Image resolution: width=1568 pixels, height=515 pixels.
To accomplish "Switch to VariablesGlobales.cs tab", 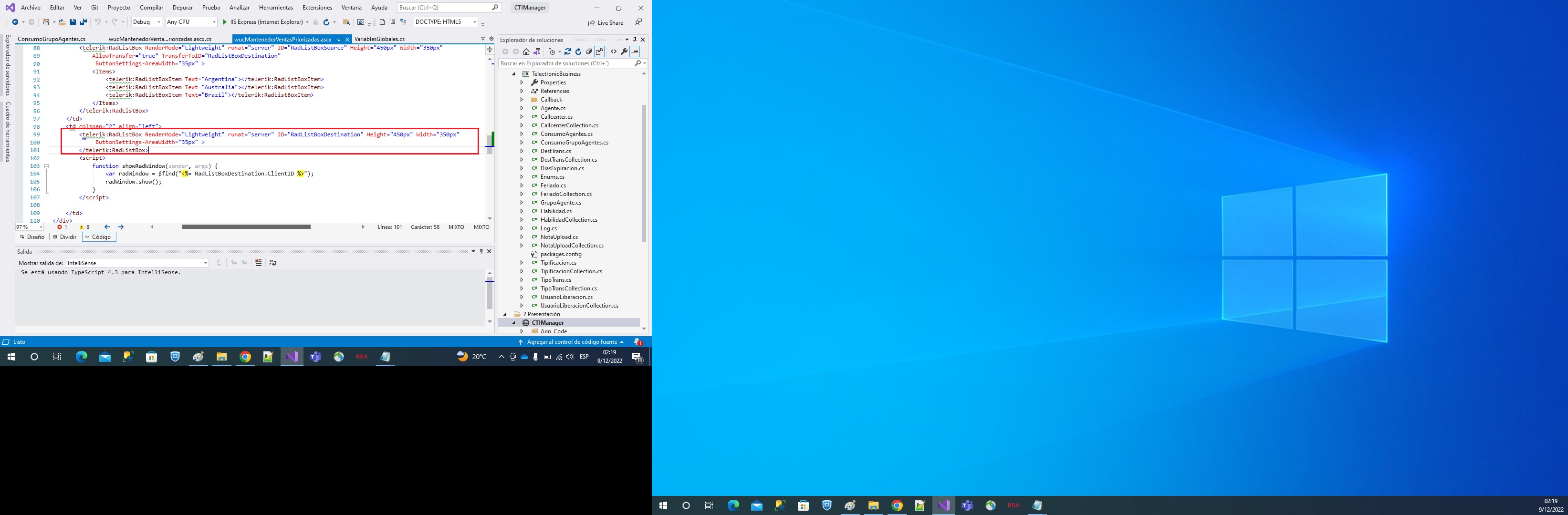I will [x=379, y=39].
